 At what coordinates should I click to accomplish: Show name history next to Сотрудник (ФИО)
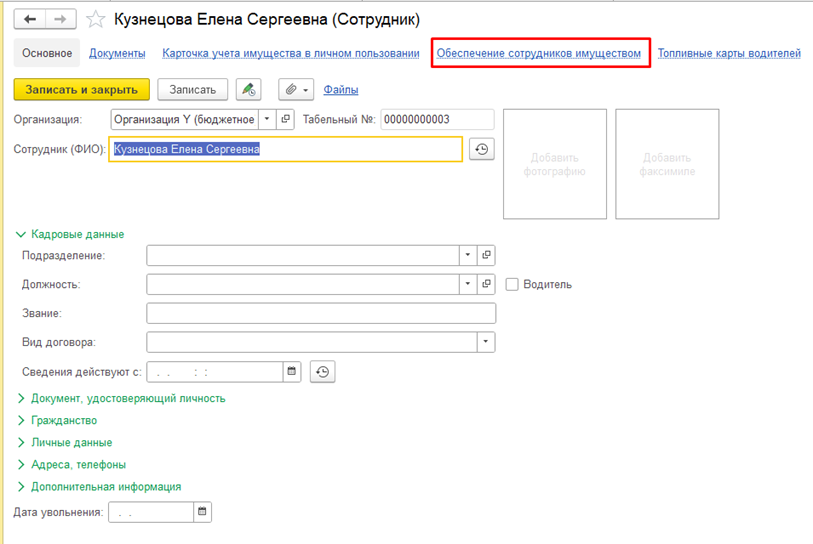(x=482, y=149)
